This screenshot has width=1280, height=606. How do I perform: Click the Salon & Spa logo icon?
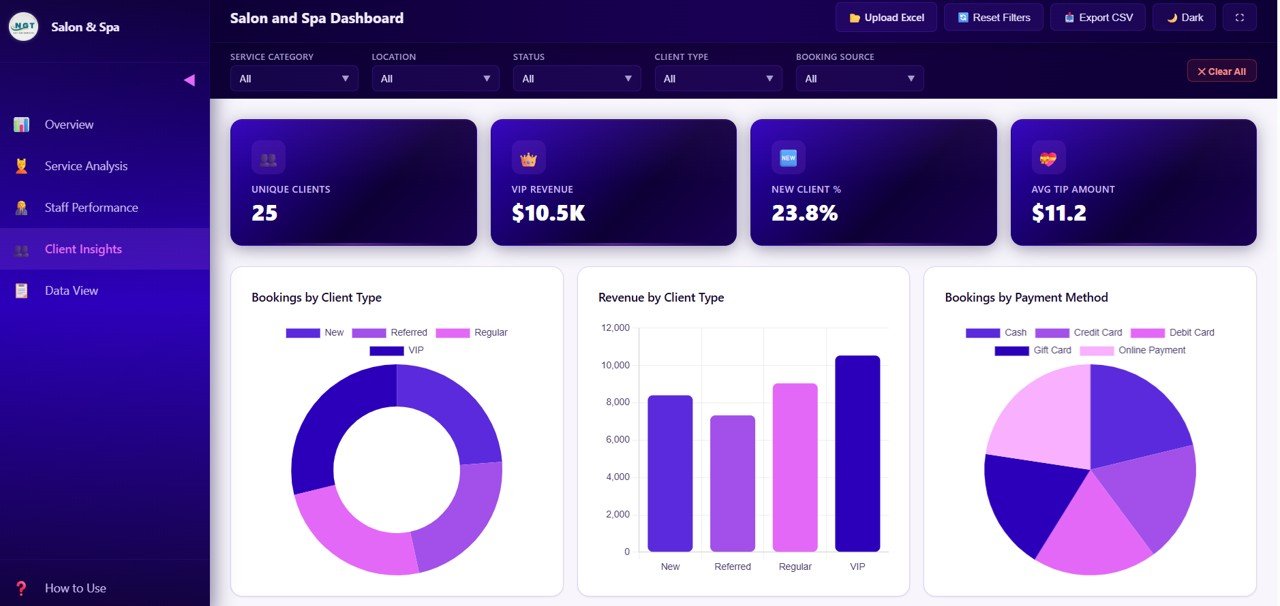pos(23,26)
